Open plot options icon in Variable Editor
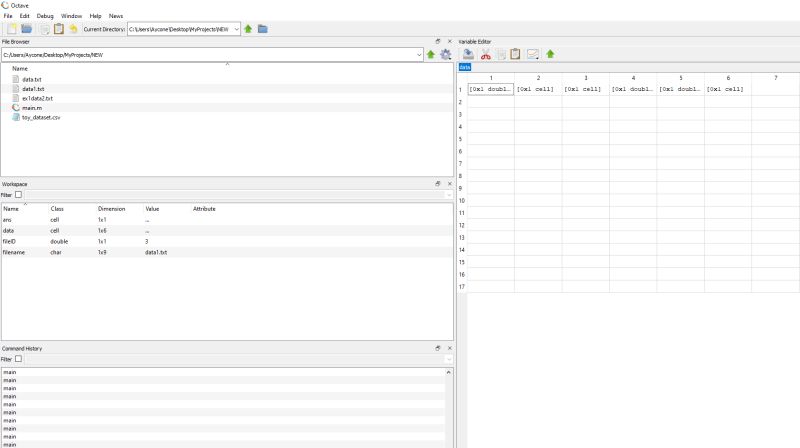This screenshot has height=448, width=800. [x=533, y=54]
